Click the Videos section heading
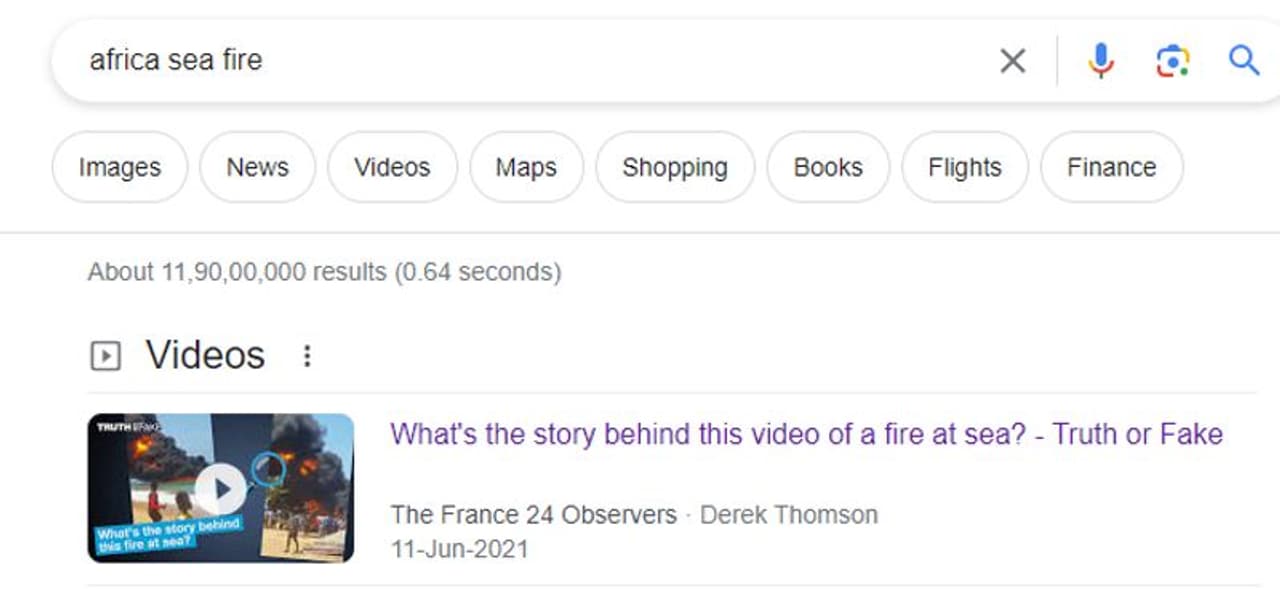The width and height of the screenshot is (1280, 589). pyautogui.click(x=205, y=355)
